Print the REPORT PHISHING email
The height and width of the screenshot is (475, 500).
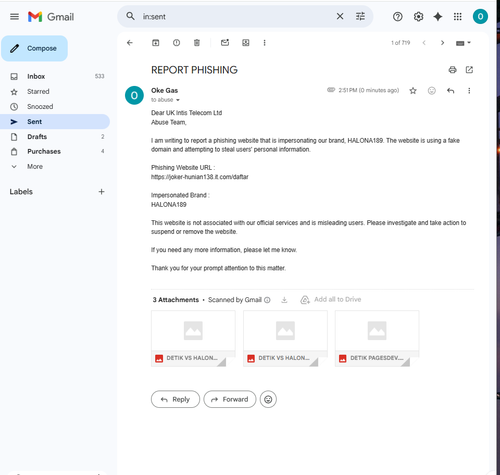pyautogui.click(x=452, y=70)
